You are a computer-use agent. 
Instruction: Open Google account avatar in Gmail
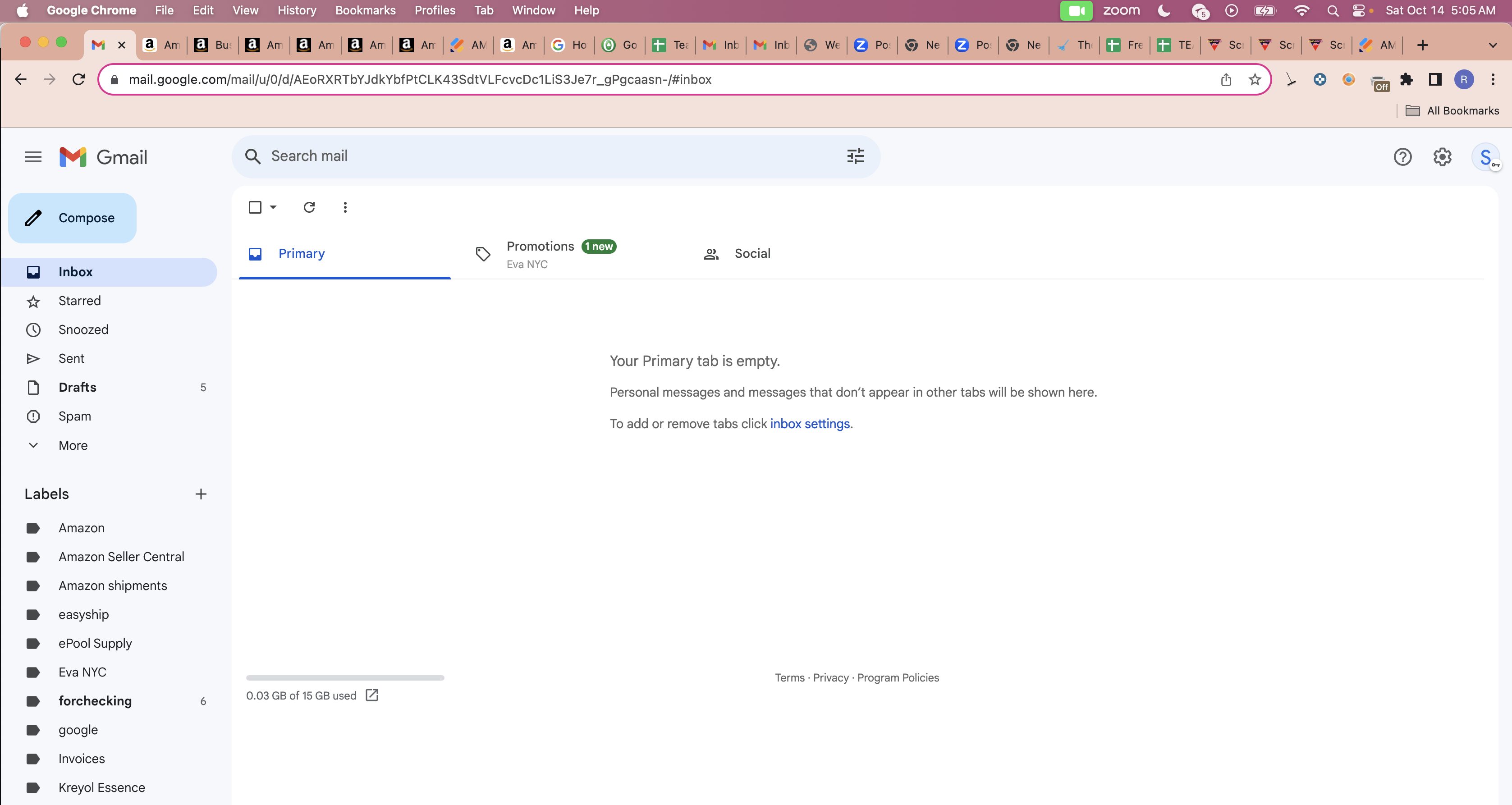[1485, 157]
